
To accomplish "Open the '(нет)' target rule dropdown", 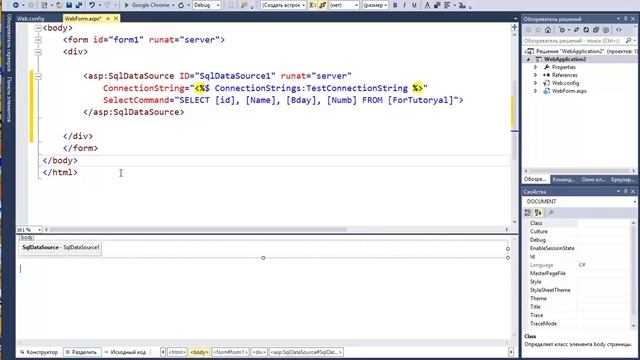I will pos(344,5).
